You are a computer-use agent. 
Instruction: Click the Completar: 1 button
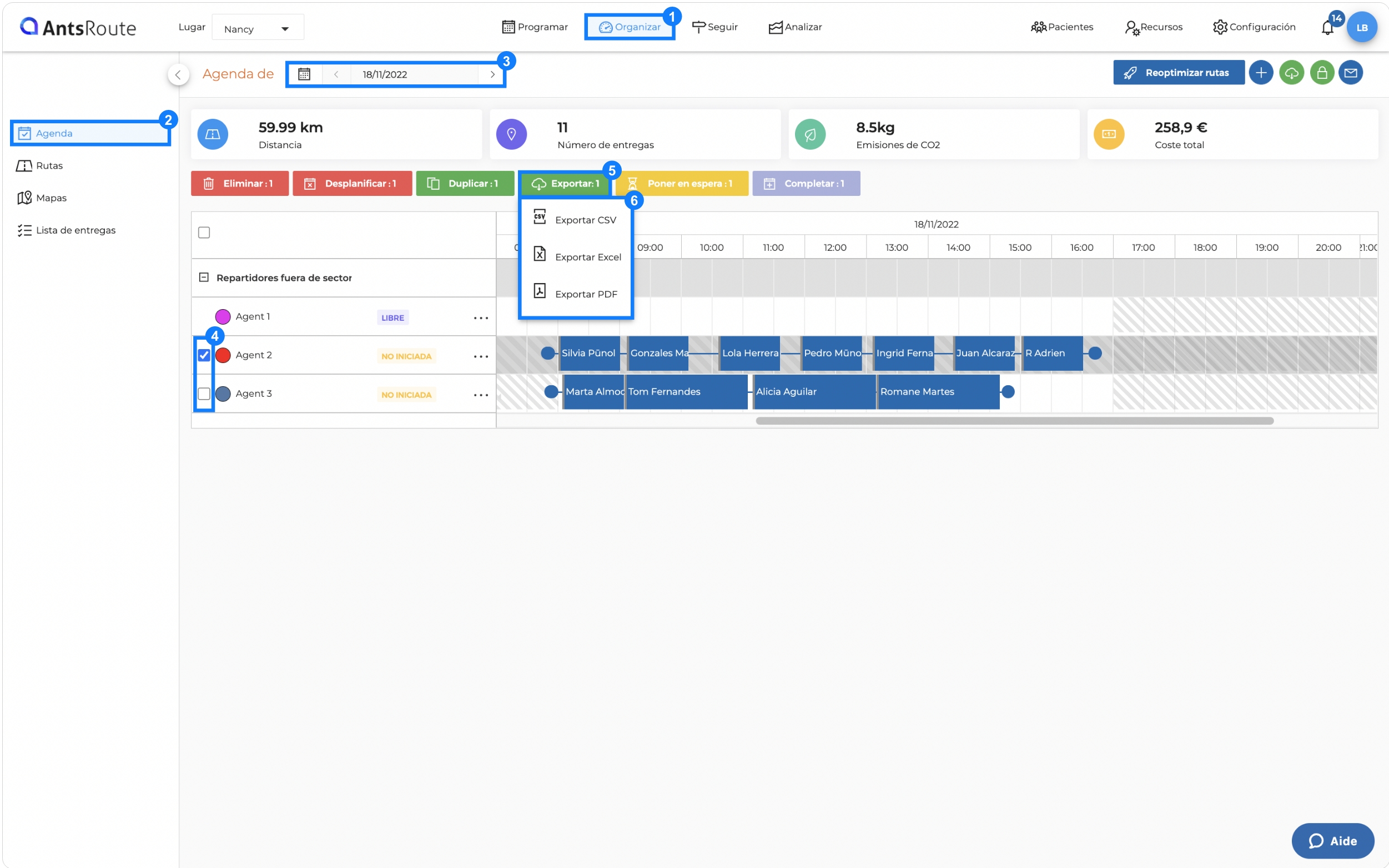pyautogui.click(x=806, y=183)
